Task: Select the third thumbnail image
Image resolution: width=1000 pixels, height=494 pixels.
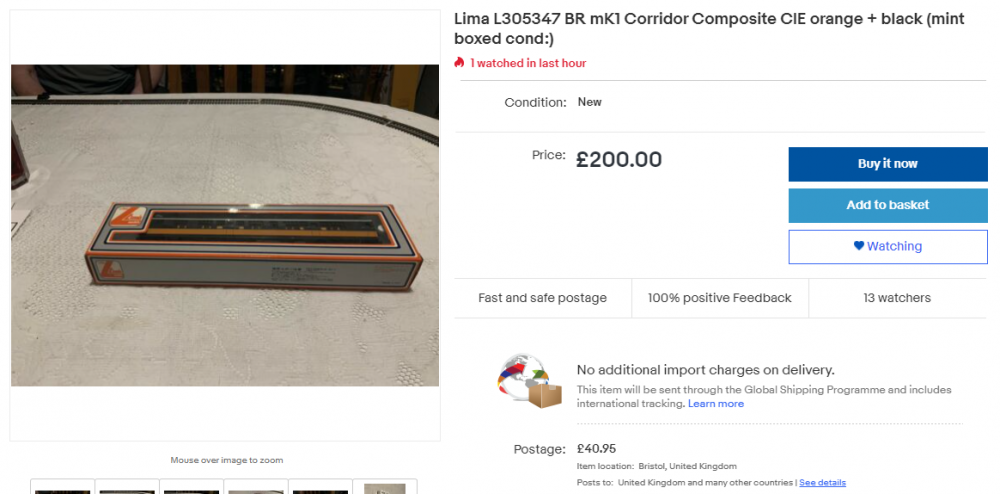Action: point(192,488)
